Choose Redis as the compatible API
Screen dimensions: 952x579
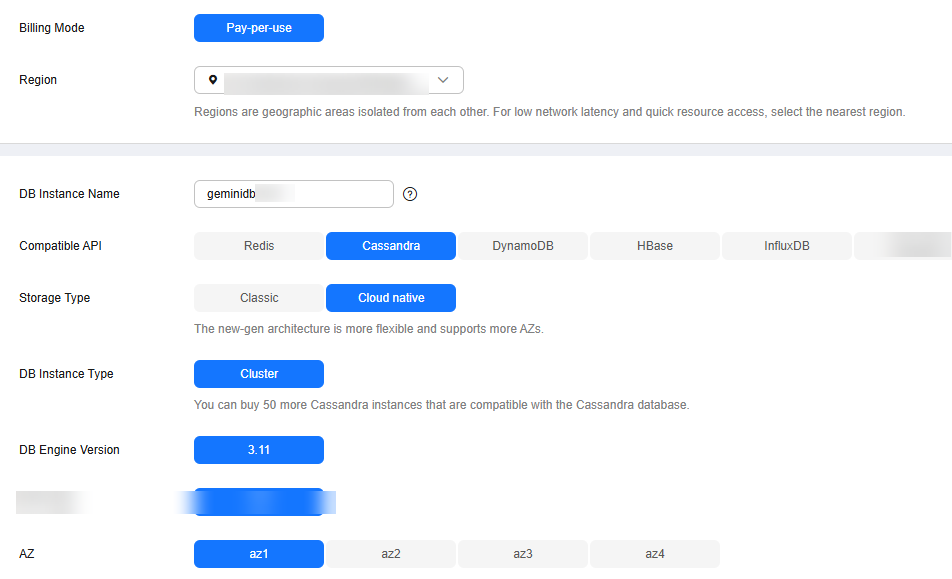coord(259,246)
